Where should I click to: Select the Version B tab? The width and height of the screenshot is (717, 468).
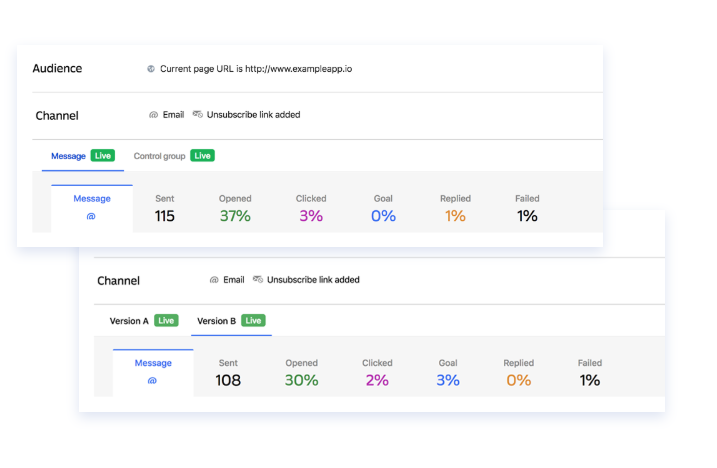231,321
